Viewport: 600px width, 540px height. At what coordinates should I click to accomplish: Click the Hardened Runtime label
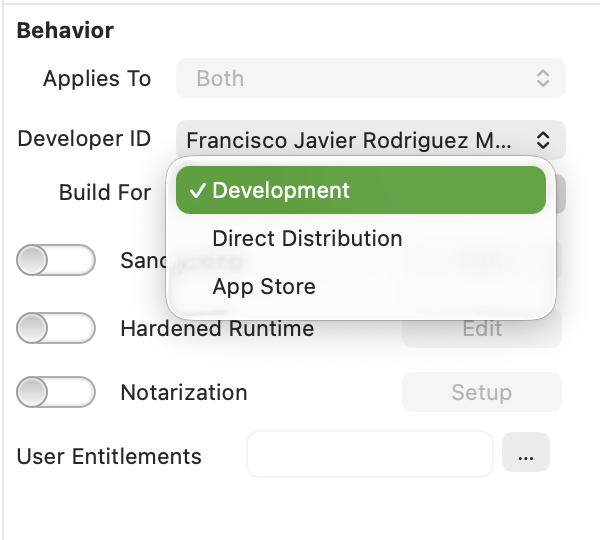coord(217,328)
